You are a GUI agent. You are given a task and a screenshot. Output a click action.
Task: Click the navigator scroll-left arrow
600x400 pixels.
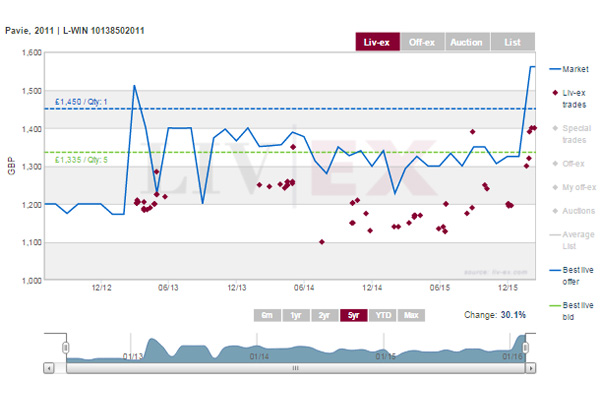tap(49, 368)
